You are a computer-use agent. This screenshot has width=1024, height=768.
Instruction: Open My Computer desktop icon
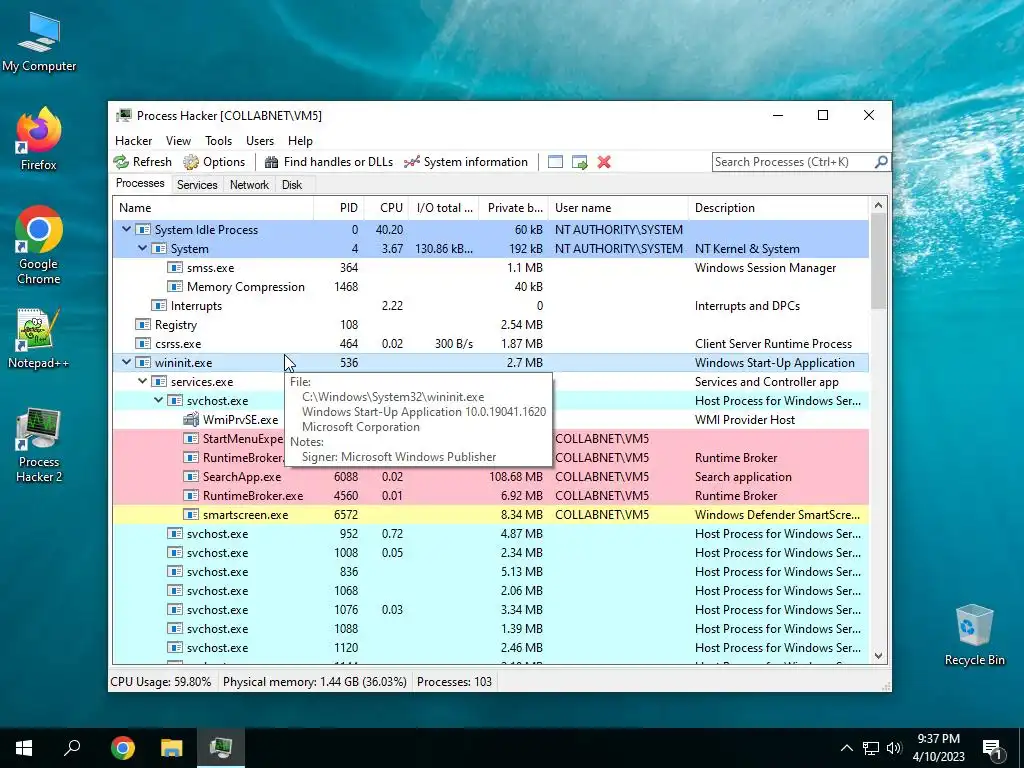39,42
